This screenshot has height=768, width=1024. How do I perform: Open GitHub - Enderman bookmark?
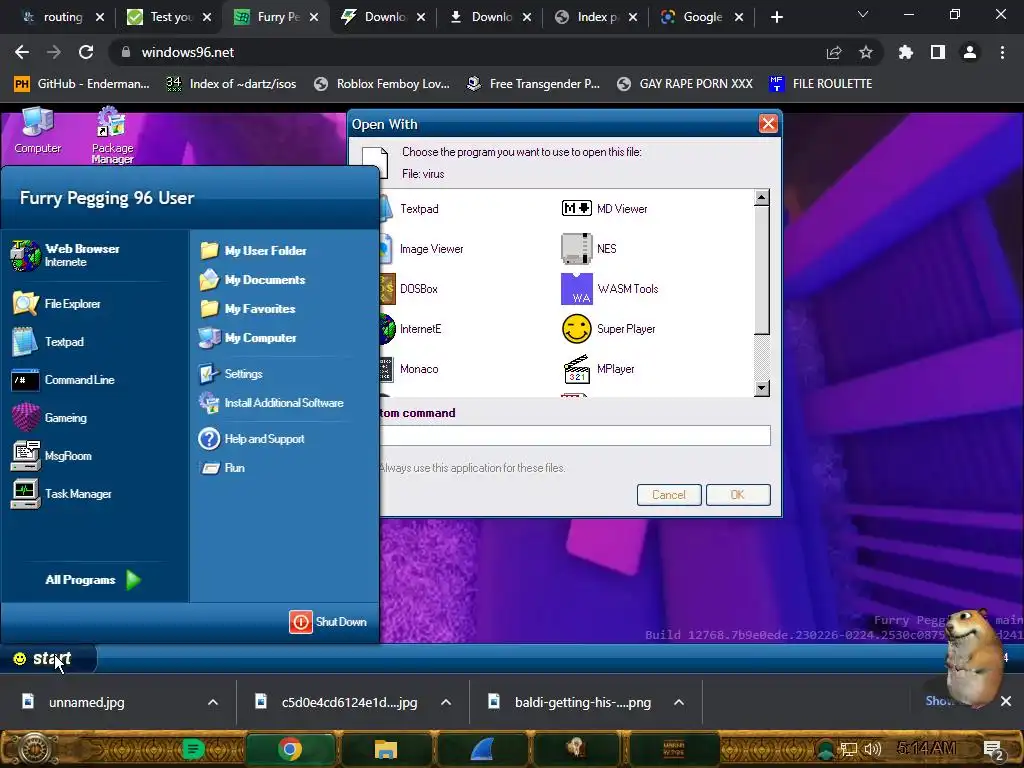[82, 84]
